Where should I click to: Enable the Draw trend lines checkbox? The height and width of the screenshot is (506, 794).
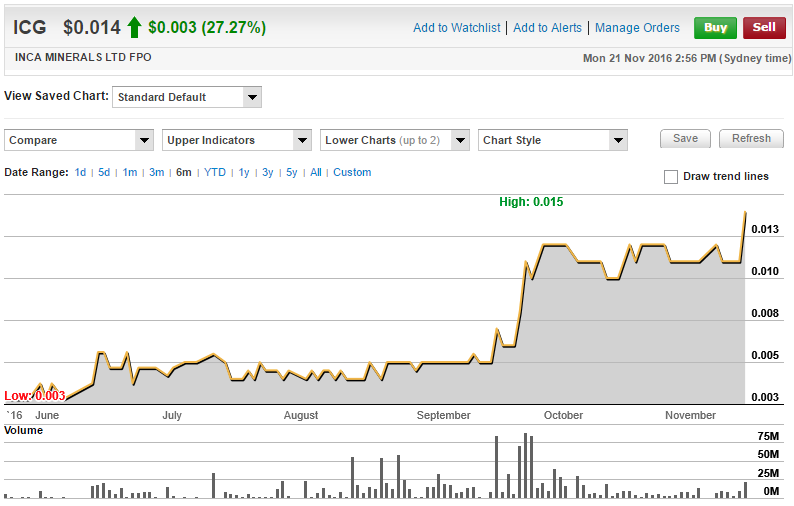click(x=671, y=177)
